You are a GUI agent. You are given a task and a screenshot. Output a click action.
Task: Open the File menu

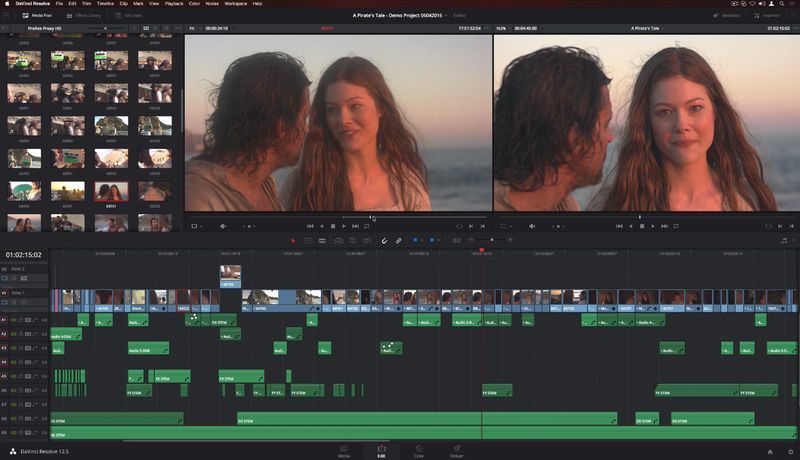59,4
